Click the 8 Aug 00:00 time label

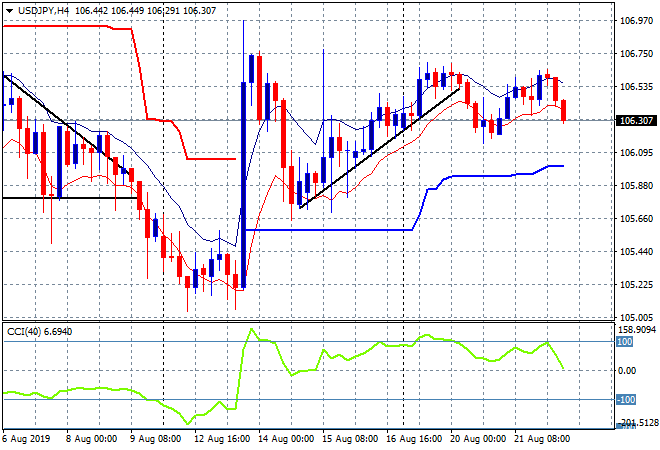click(91, 439)
